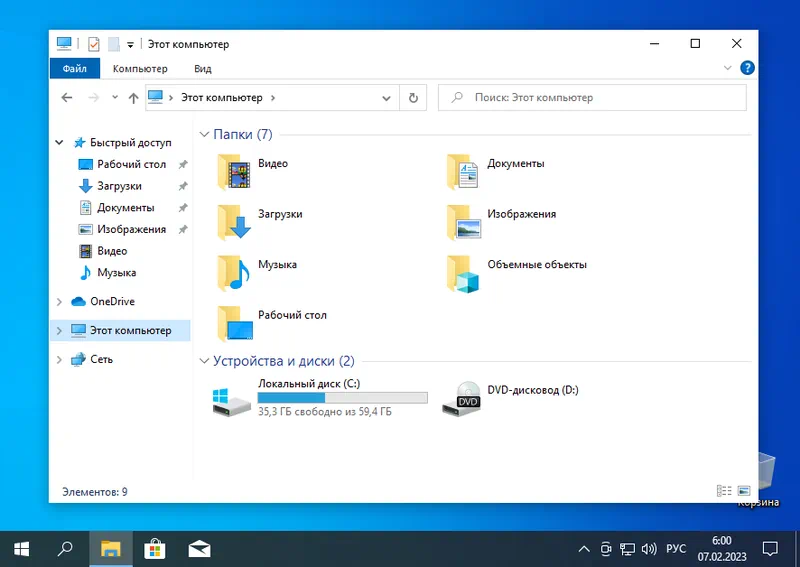Open the Help question mark icon

[x=746, y=68]
